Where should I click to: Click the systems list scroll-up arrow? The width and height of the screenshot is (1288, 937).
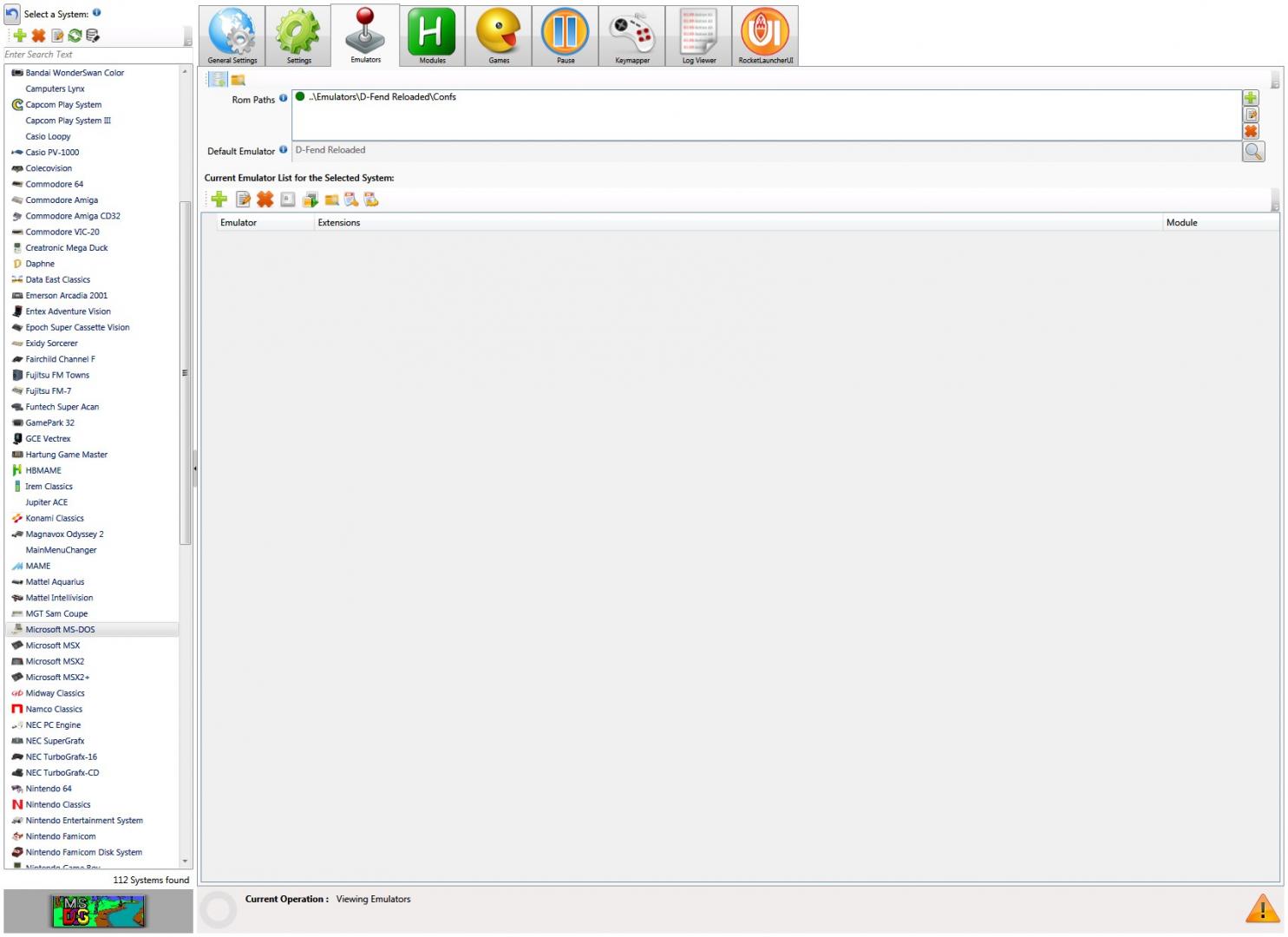tap(185, 71)
